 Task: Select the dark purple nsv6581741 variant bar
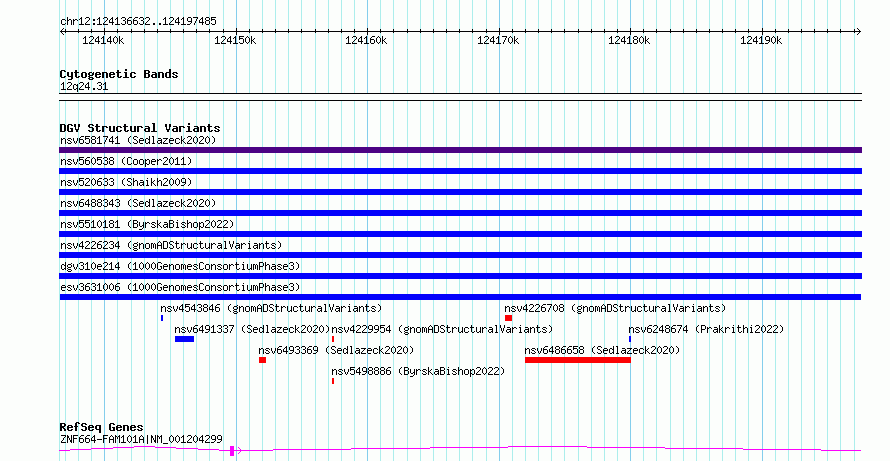[460, 150]
